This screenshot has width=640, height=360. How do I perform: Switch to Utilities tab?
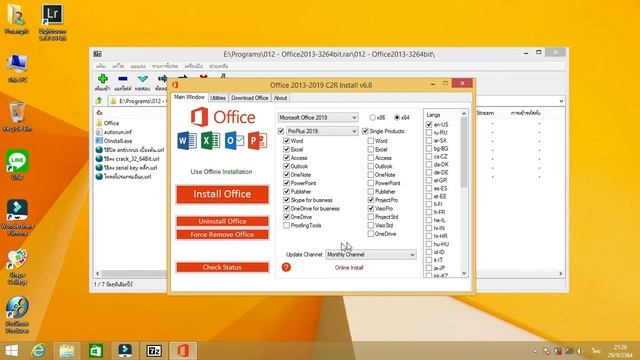tap(218, 98)
